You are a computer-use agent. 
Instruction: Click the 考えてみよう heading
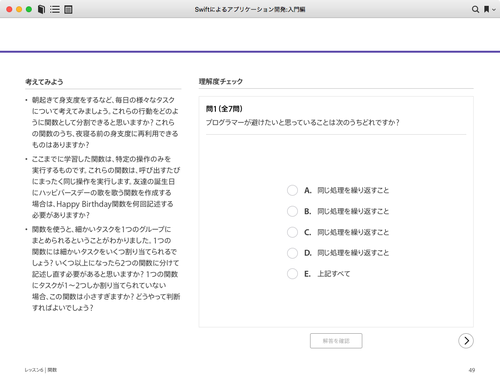tap(44, 82)
